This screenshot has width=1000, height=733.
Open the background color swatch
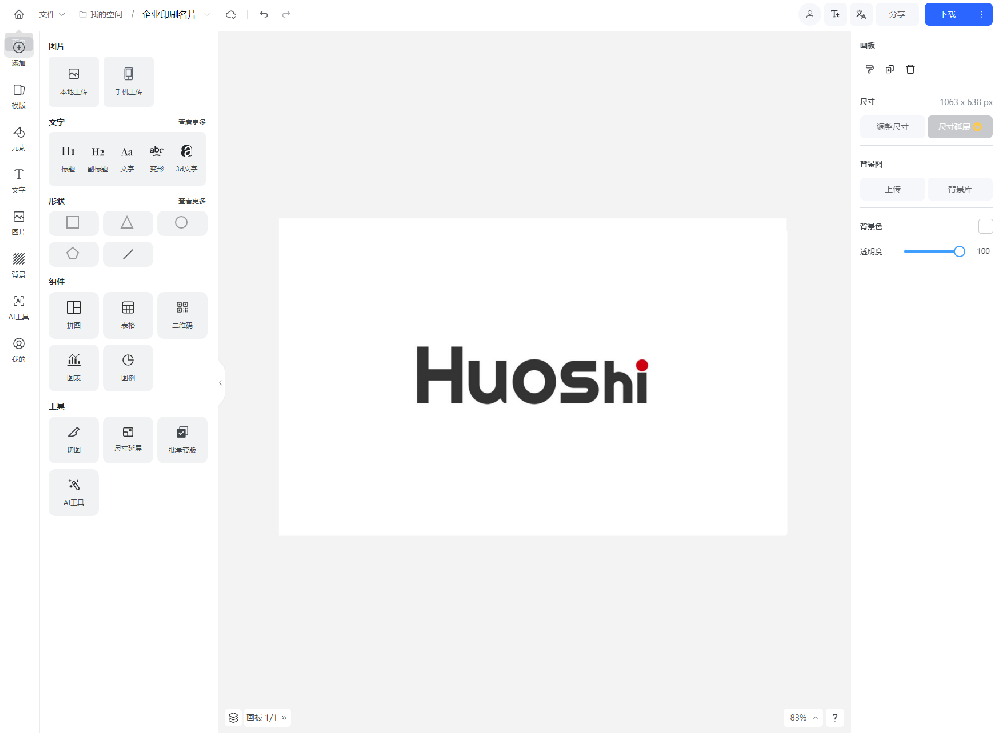[x=985, y=226]
